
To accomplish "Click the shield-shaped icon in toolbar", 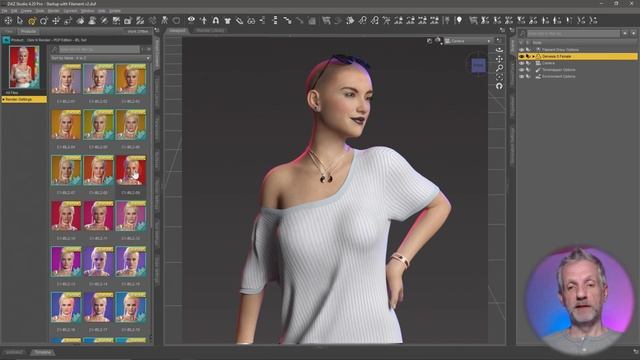I will (x=176, y=20).
